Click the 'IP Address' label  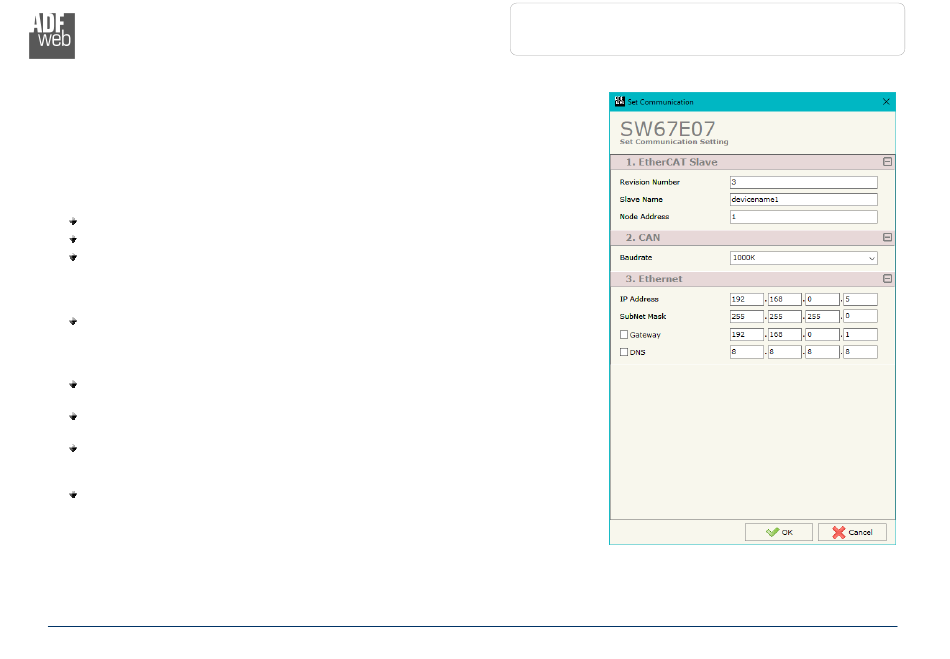click(x=639, y=299)
